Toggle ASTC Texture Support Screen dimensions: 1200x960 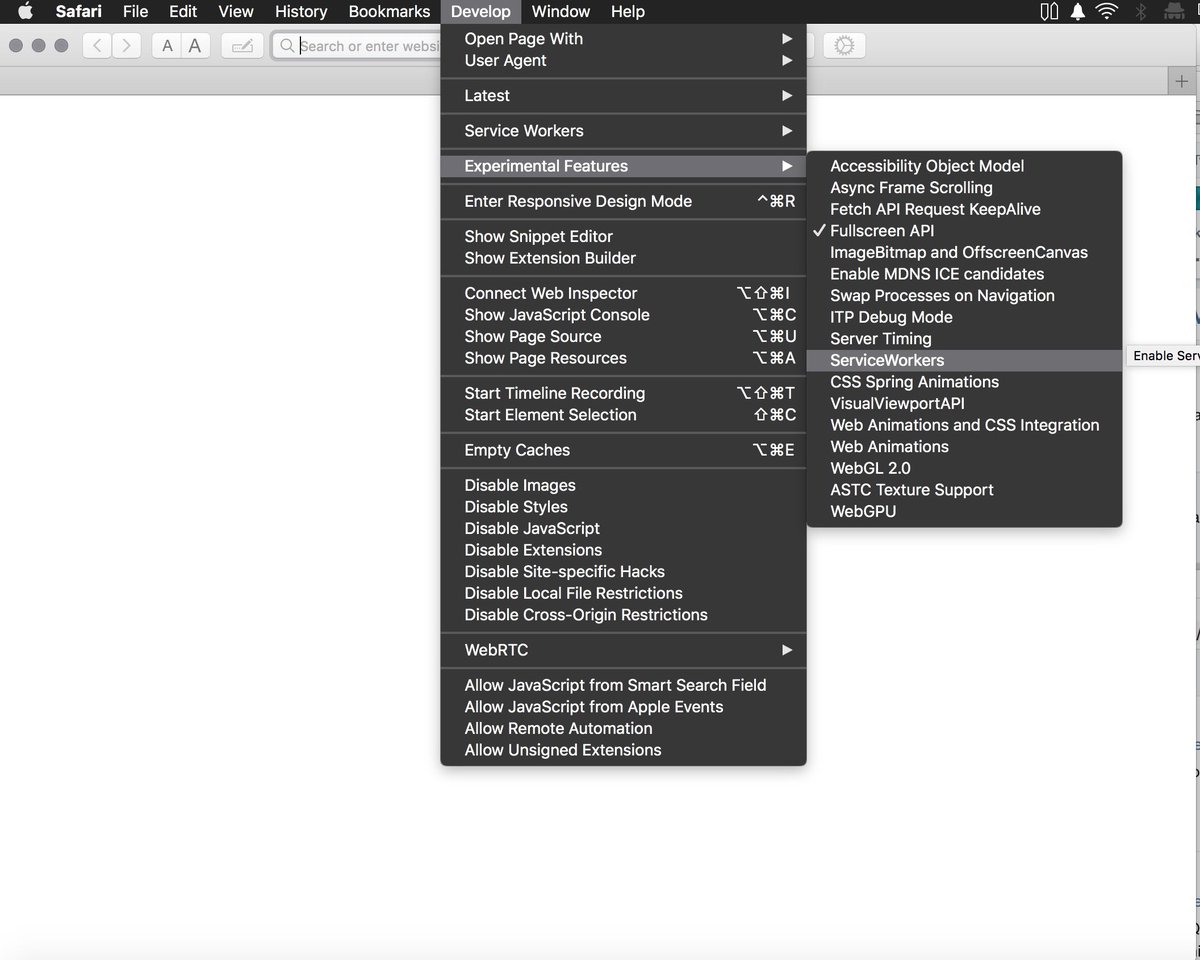pos(964,490)
